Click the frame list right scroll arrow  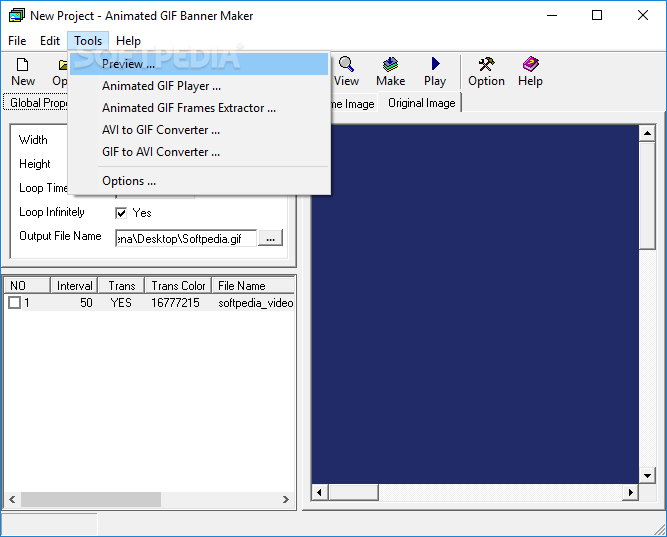(286, 500)
